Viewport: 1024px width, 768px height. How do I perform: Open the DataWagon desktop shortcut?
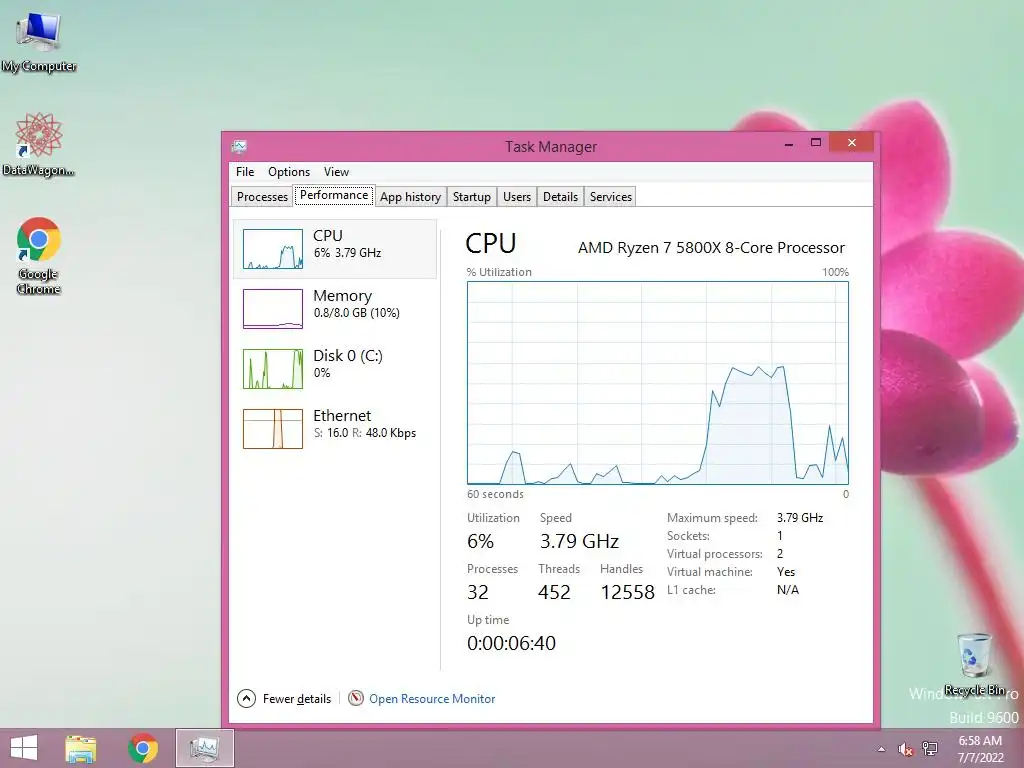tap(39, 144)
